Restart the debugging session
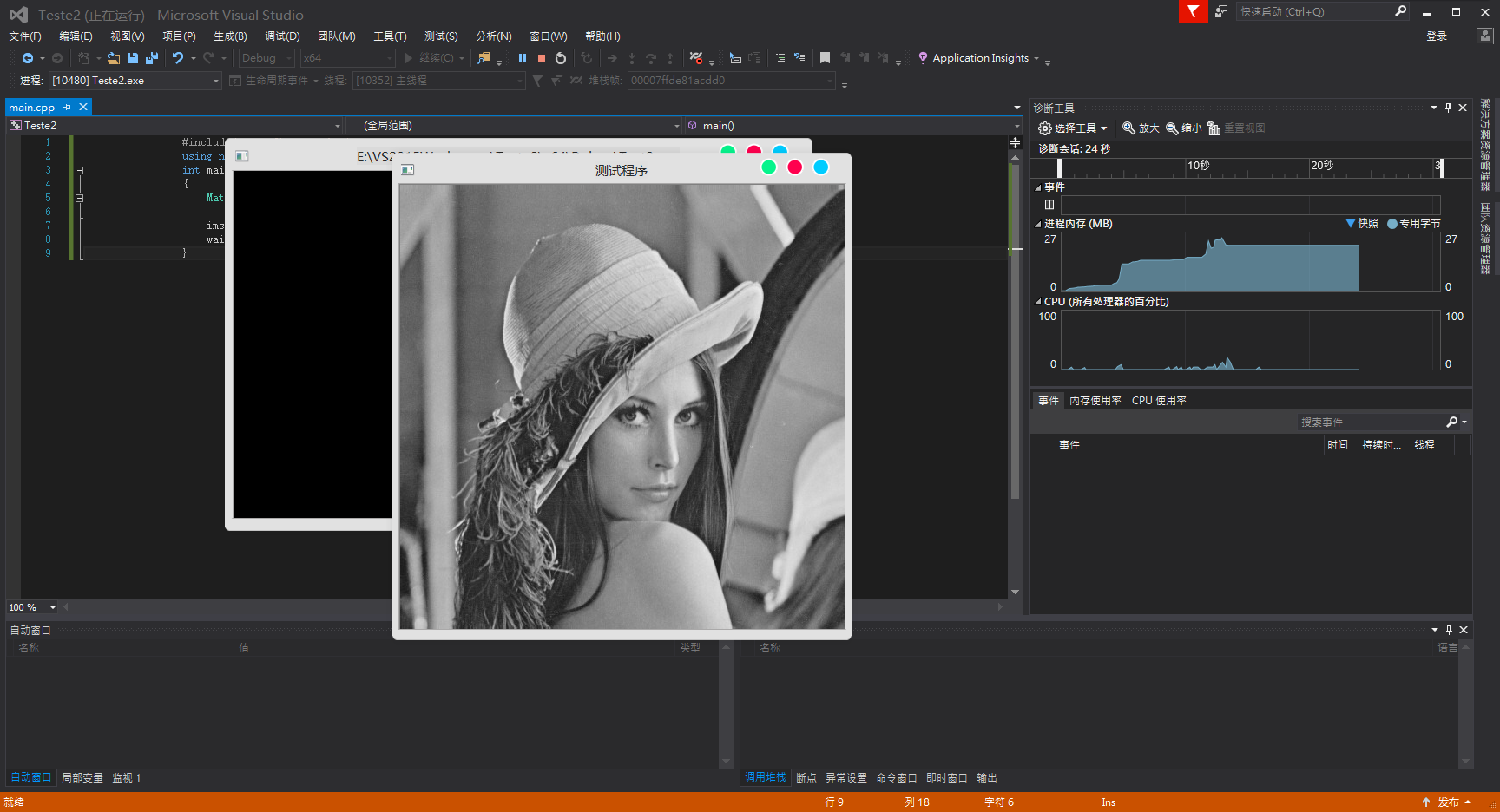The image size is (1500, 812). click(x=561, y=58)
